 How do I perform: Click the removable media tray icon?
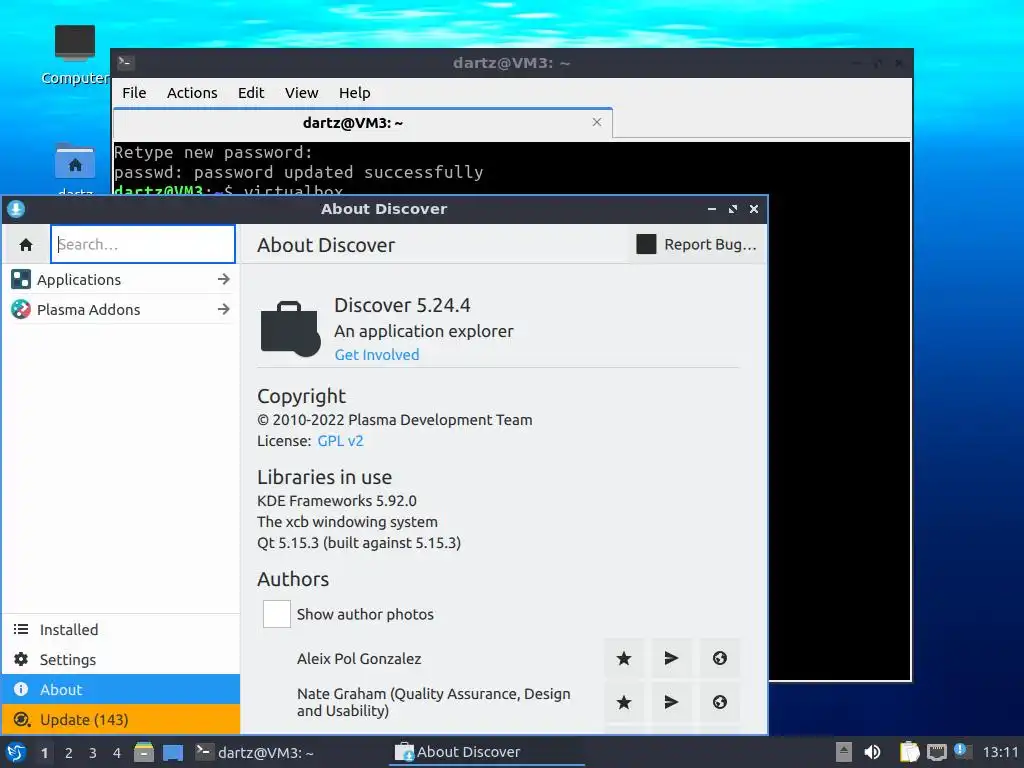[844, 752]
